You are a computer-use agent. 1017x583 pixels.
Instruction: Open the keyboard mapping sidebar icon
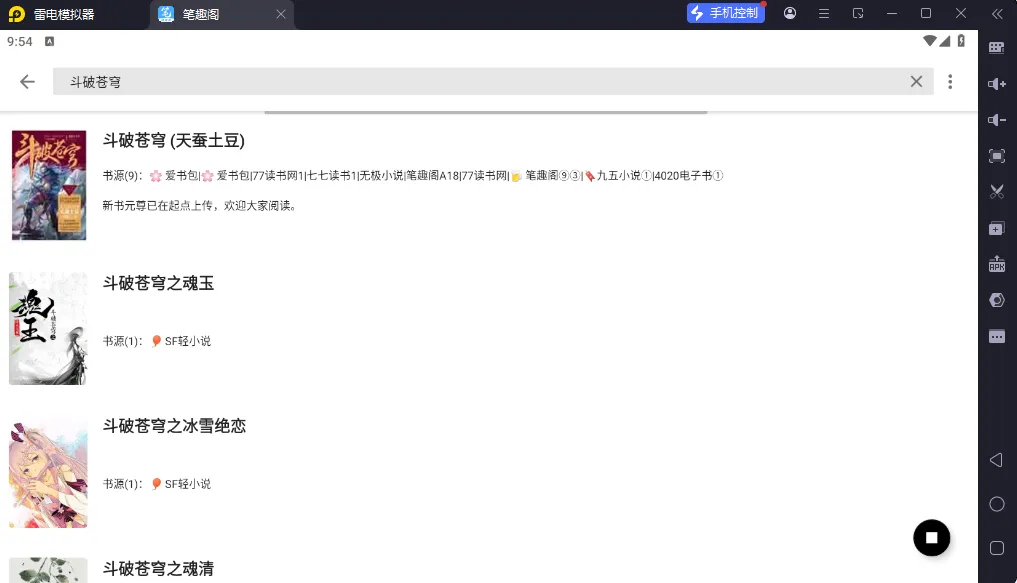click(x=997, y=47)
